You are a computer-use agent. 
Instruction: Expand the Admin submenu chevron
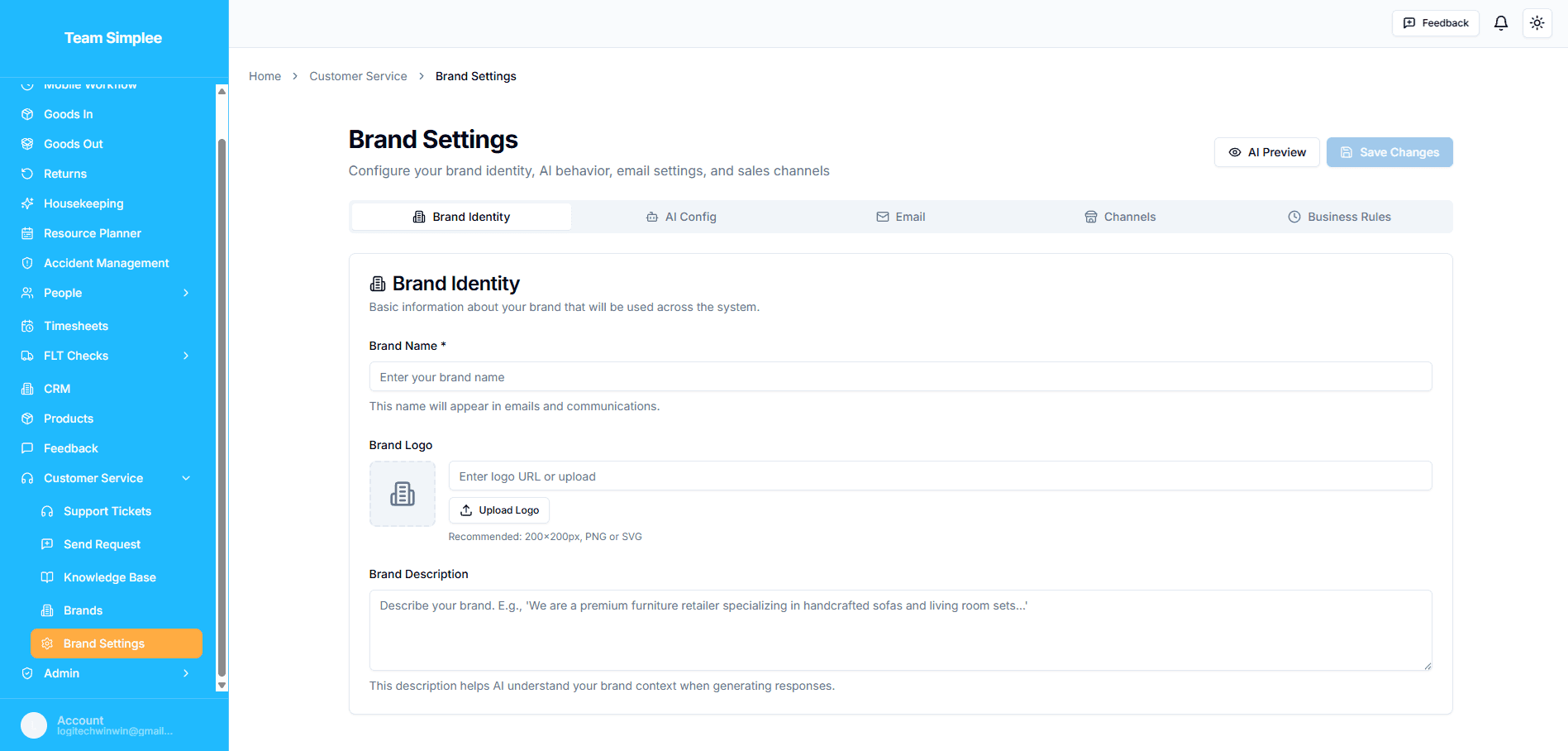pos(186,673)
